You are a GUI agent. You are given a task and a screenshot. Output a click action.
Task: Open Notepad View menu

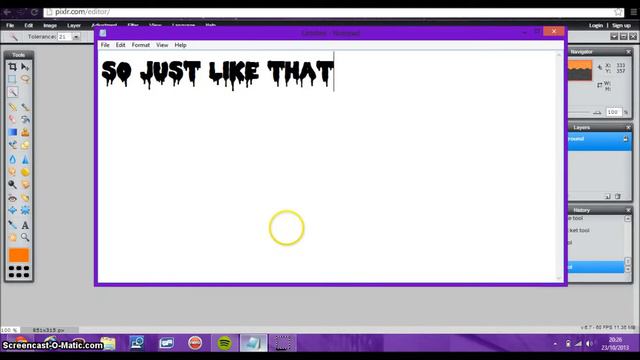pos(162,45)
